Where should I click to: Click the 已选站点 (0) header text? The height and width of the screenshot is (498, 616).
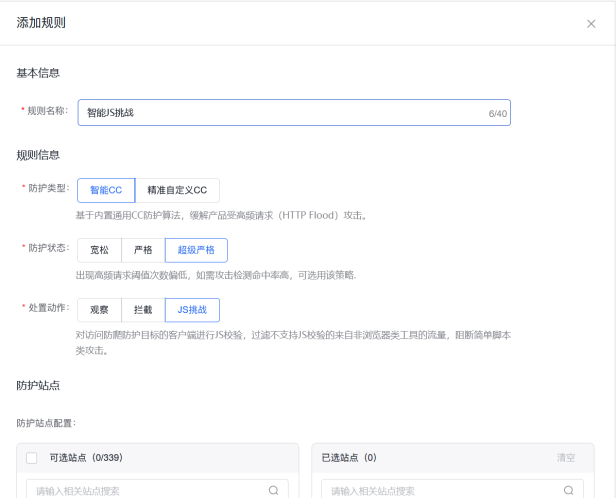(349, 458)
